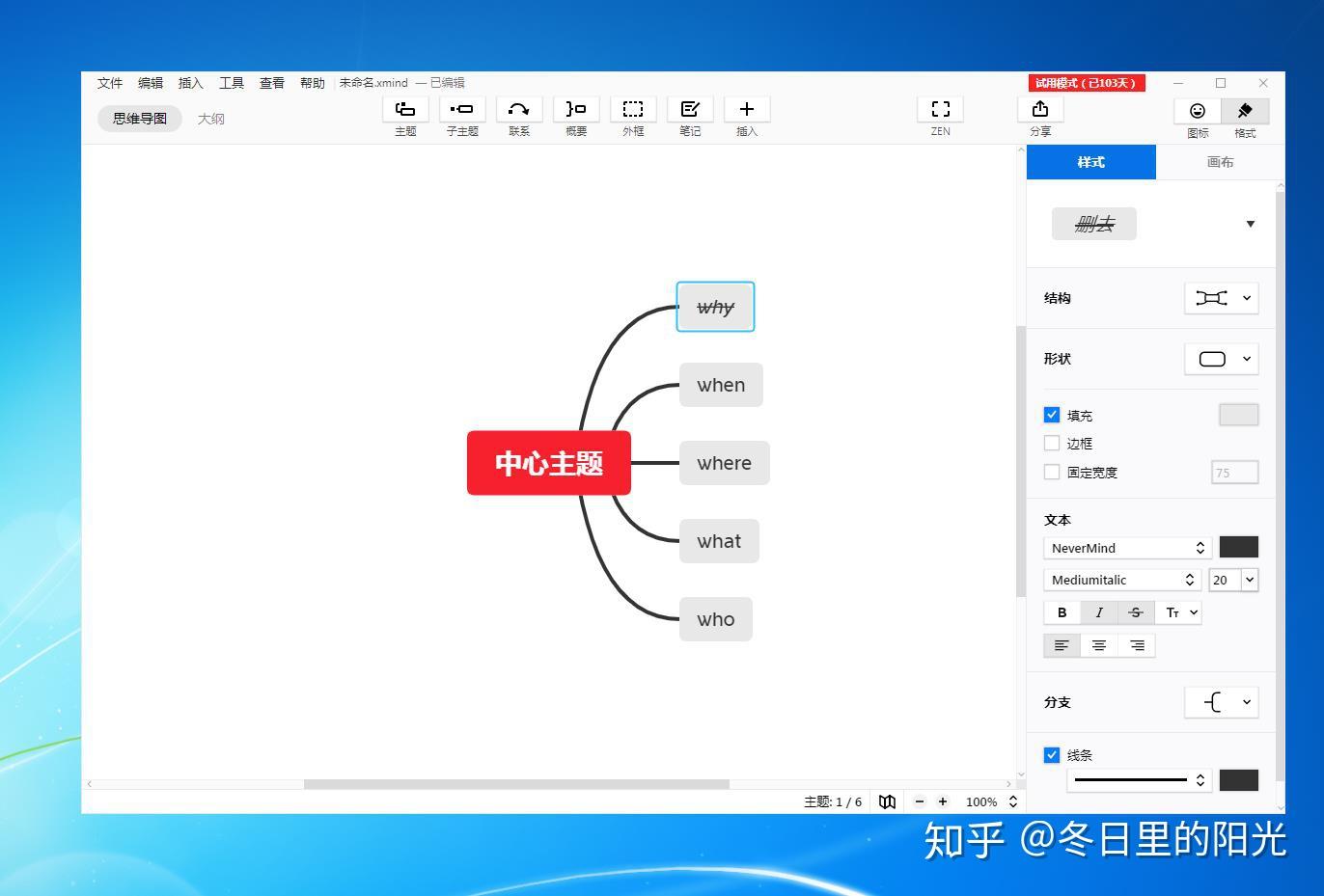This screenshot has width=1324, height=896.
Task: Apply bold to the text
Action: coord(1062,612)
